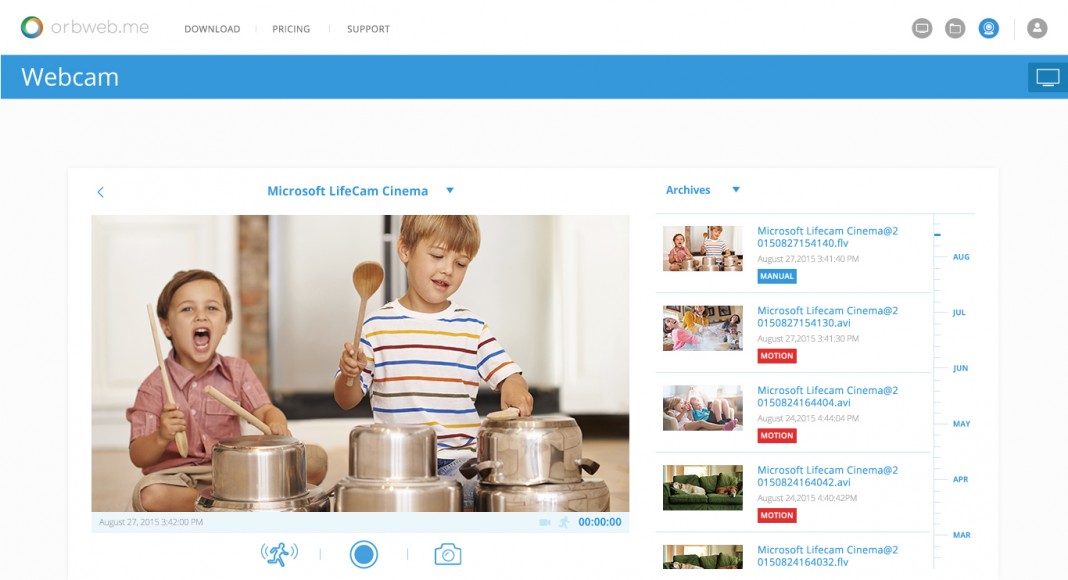This screenshot has height=580, width=1068.
Task: Open archive file 0150824164404.avi link
Action: (828, 396)
